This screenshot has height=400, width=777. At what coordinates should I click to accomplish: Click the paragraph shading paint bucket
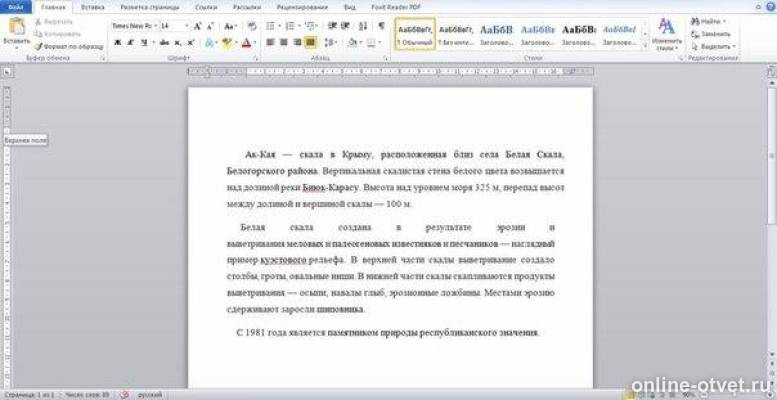click(x=352, y=43)
